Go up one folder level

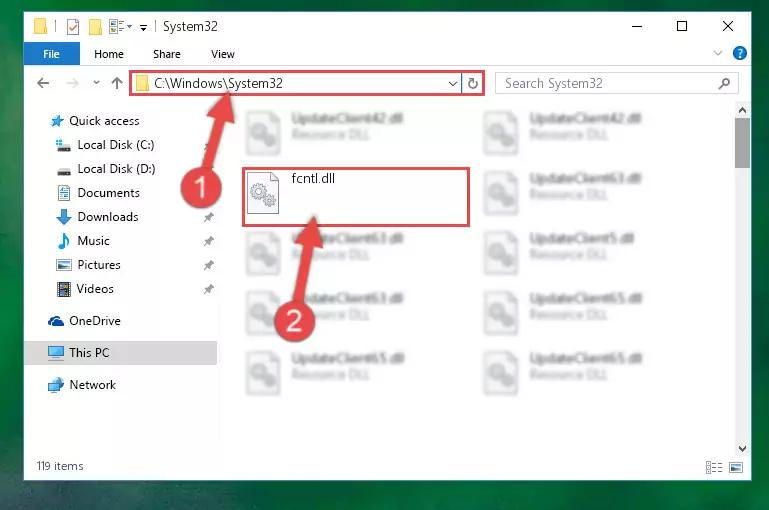click(117, 83)
